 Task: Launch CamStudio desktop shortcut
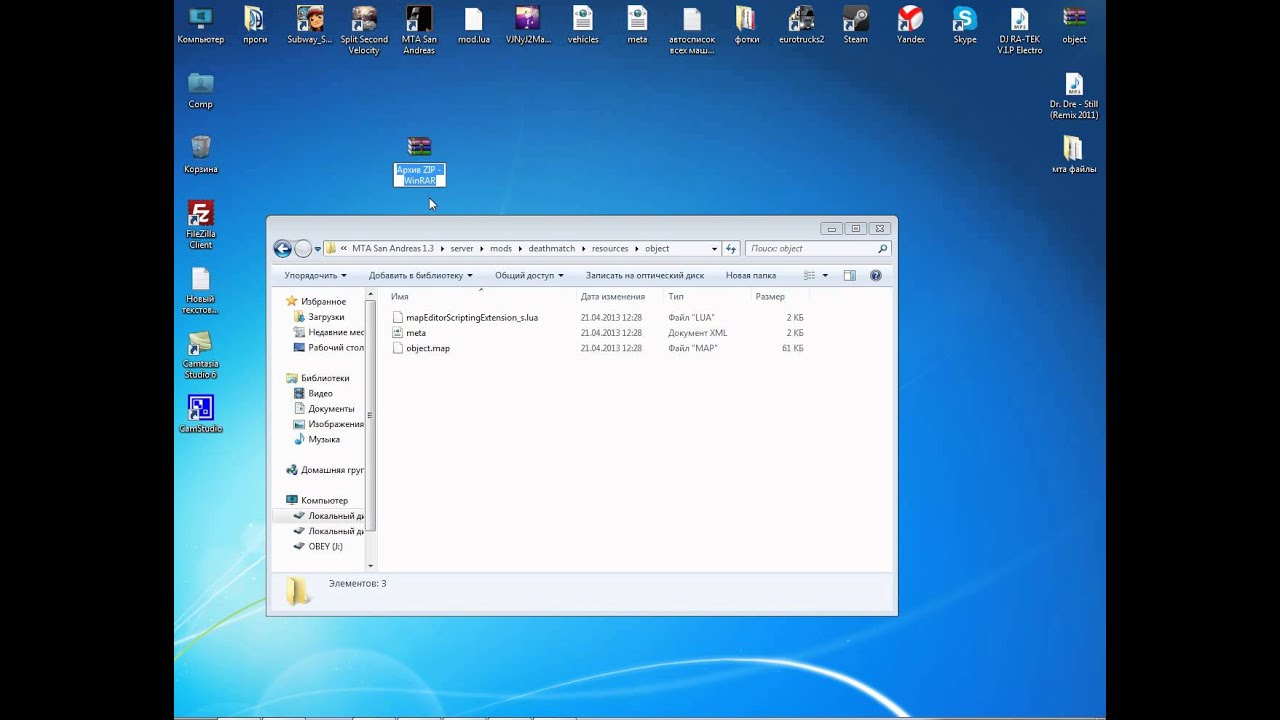click(x=200, y=414)
